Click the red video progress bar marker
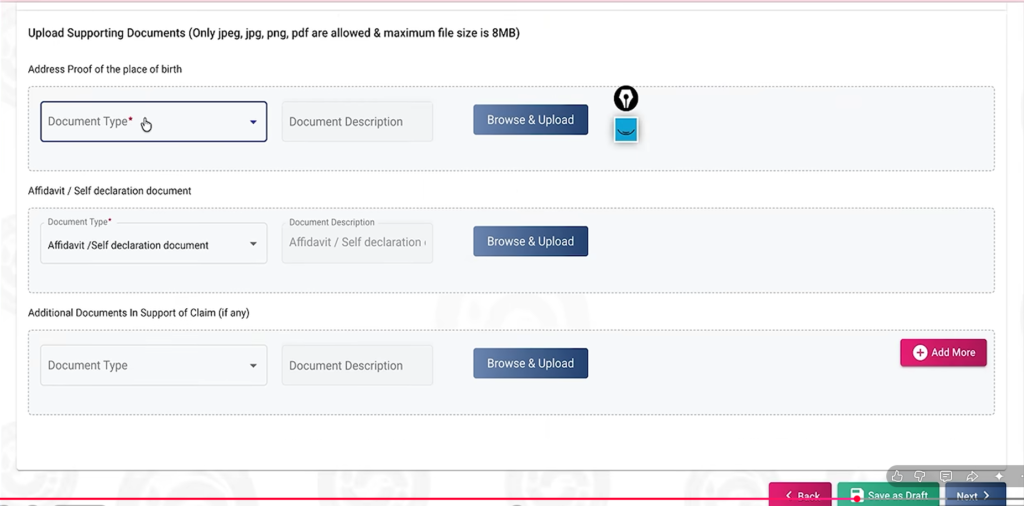1024x506 pixels. [x=857, y=499]
